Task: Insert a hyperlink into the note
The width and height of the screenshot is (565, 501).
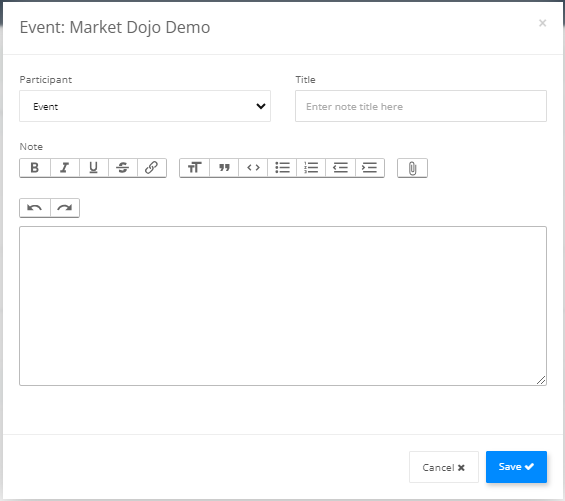Action: [x=152, y=168]
